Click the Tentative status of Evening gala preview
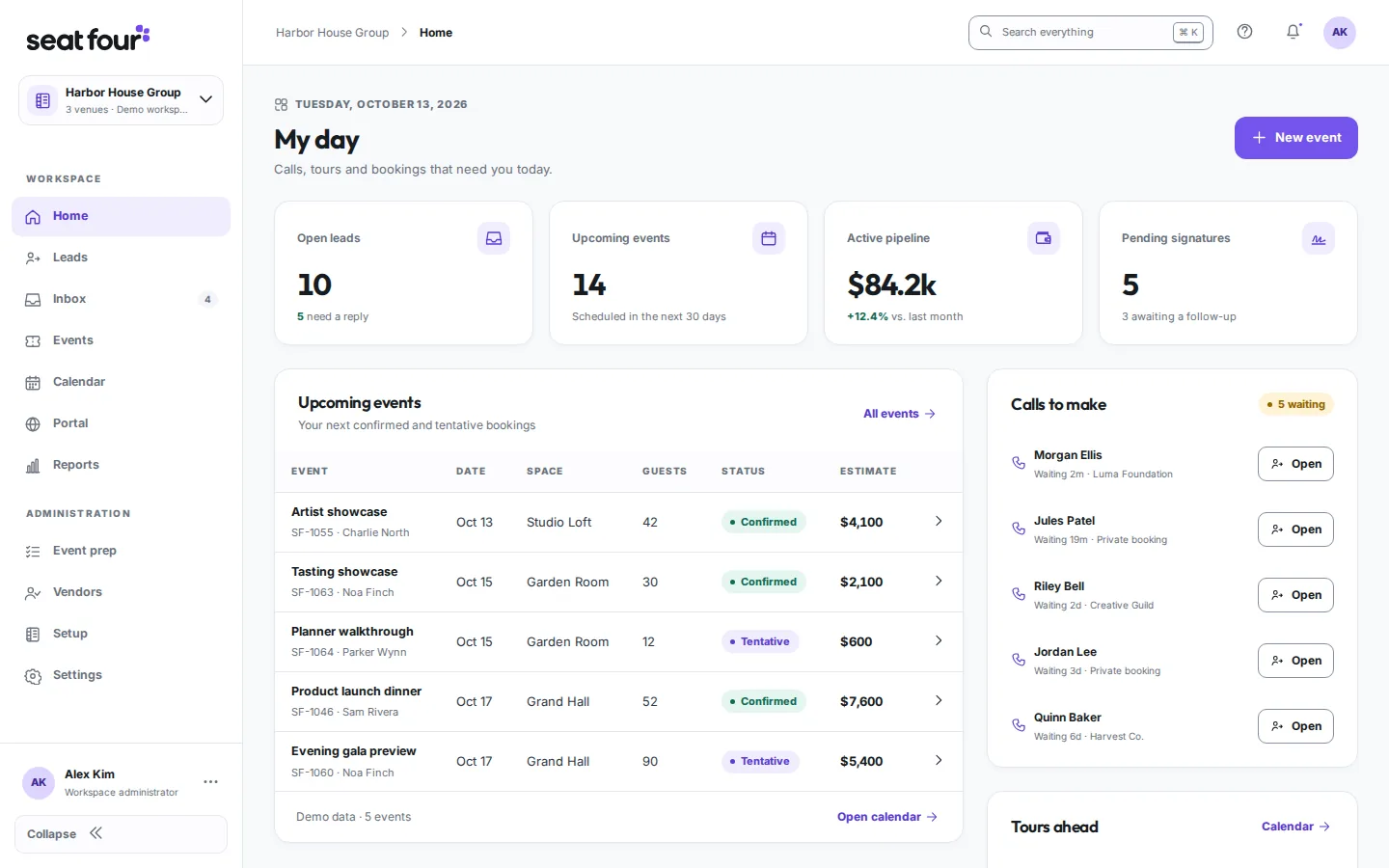1389x868 pixels. click(x=760, y=761)
